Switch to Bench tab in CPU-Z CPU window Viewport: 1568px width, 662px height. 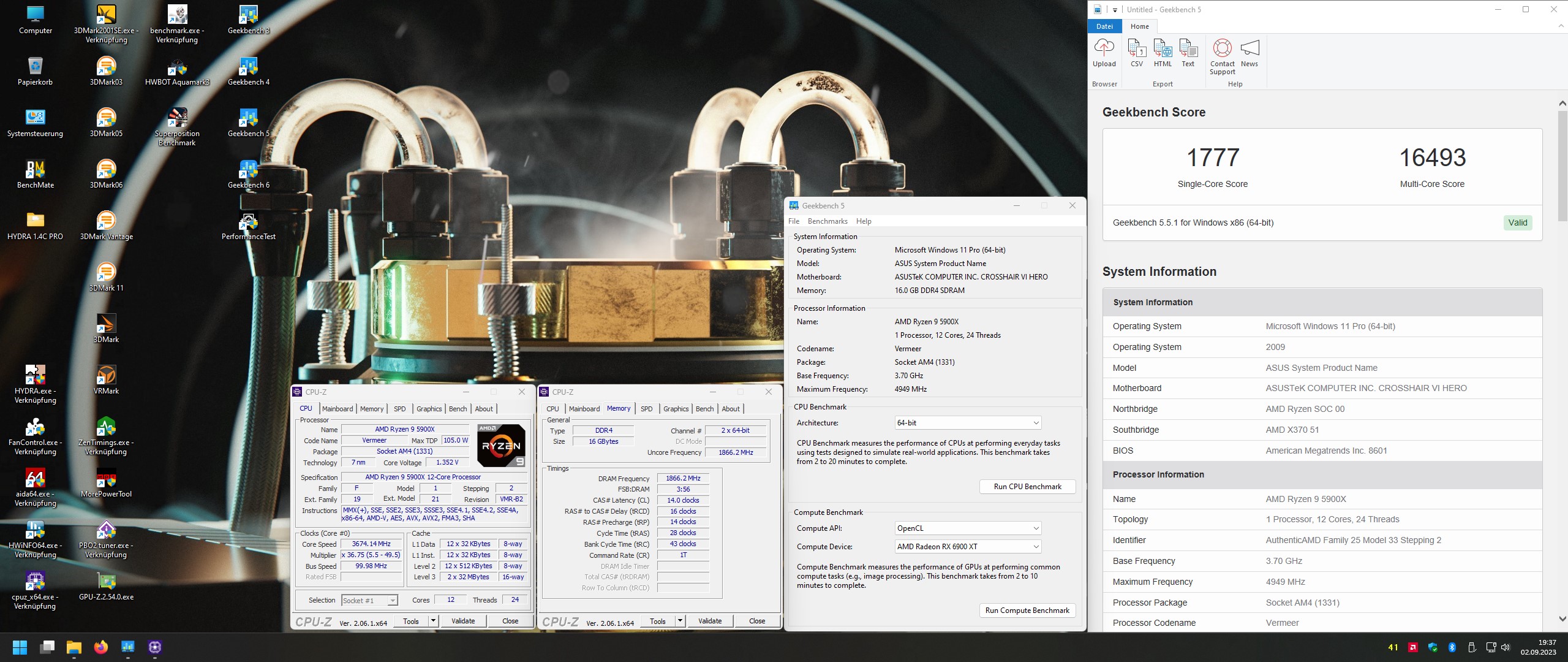click(x=458, y=409)
